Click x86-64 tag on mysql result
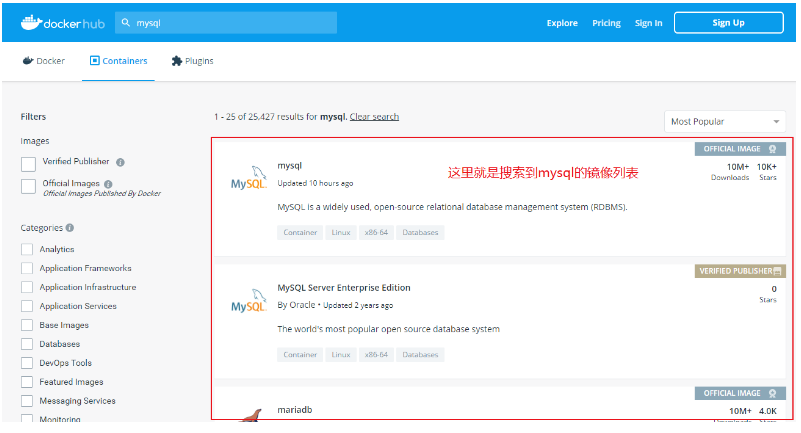801x433 pixels. [x=376, y=232]
